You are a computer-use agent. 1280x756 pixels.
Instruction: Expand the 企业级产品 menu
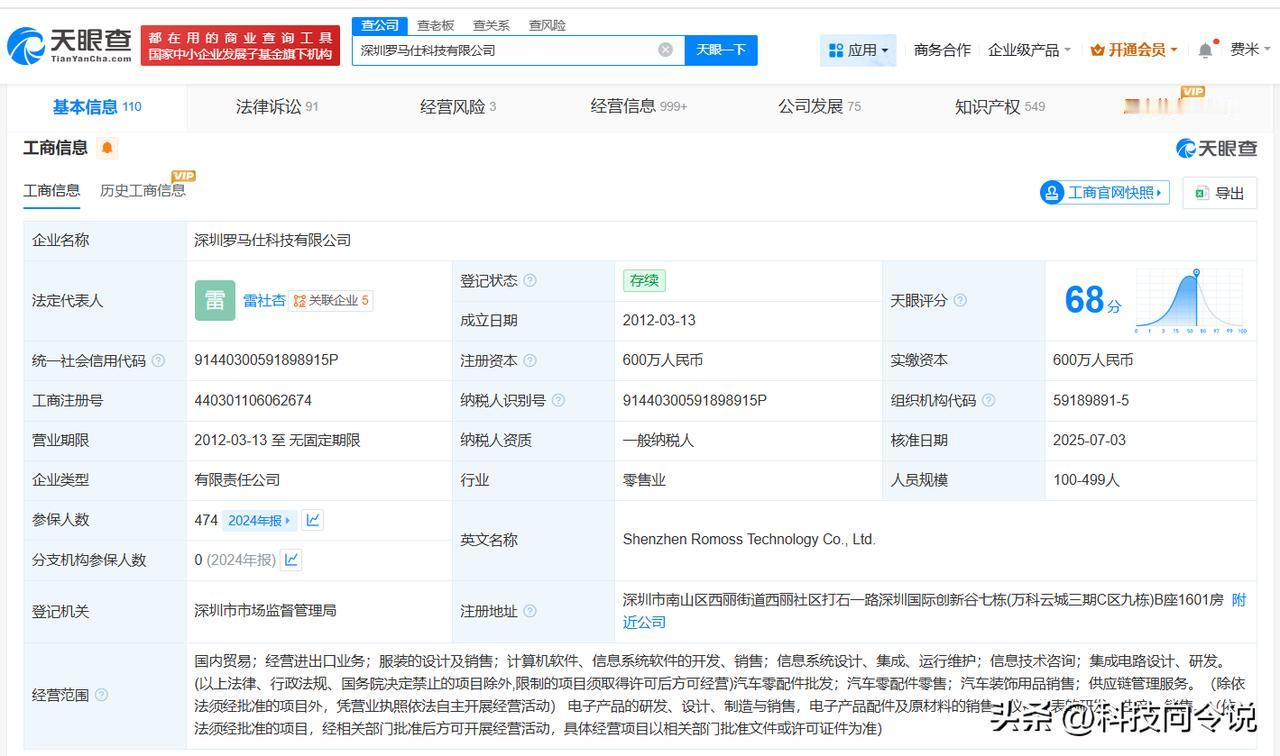click(x=1029, y=50)
